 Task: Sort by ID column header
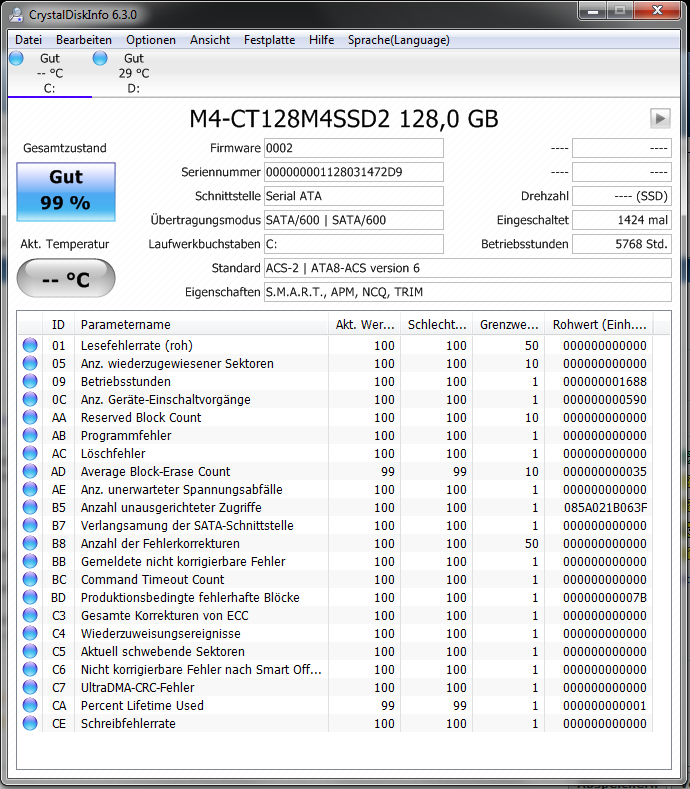58,325
